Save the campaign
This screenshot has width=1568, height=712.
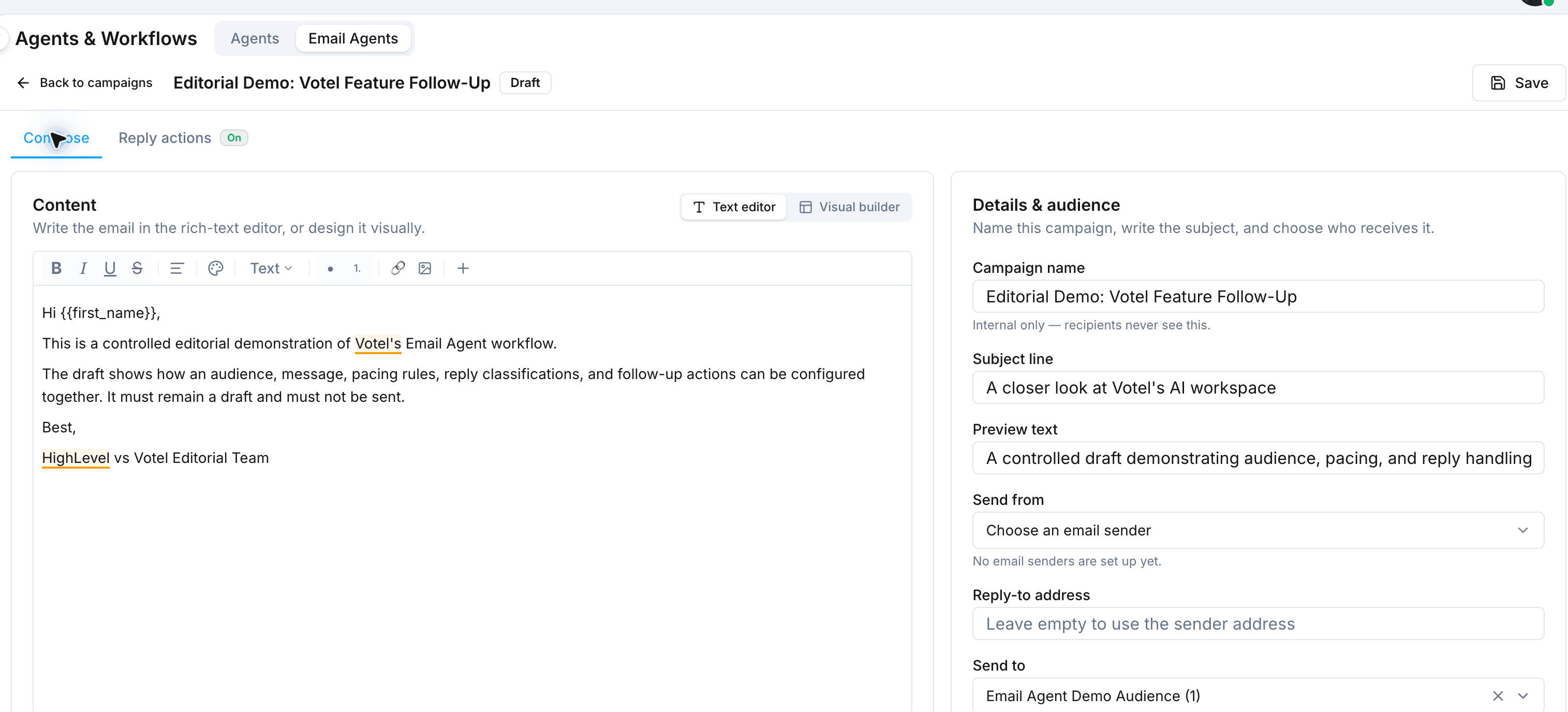pyautogui.click(x=1519, y=83)
